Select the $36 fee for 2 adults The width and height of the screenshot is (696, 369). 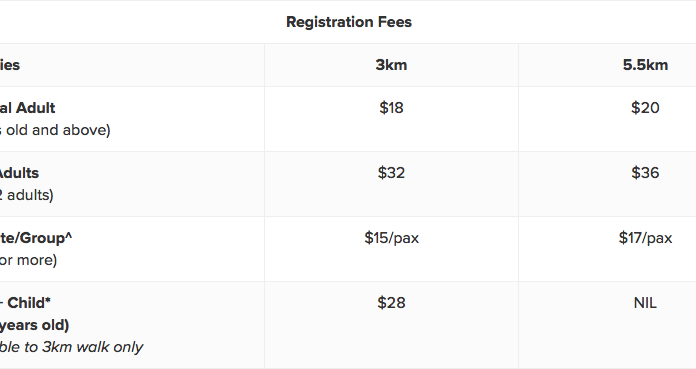(645, 172)
